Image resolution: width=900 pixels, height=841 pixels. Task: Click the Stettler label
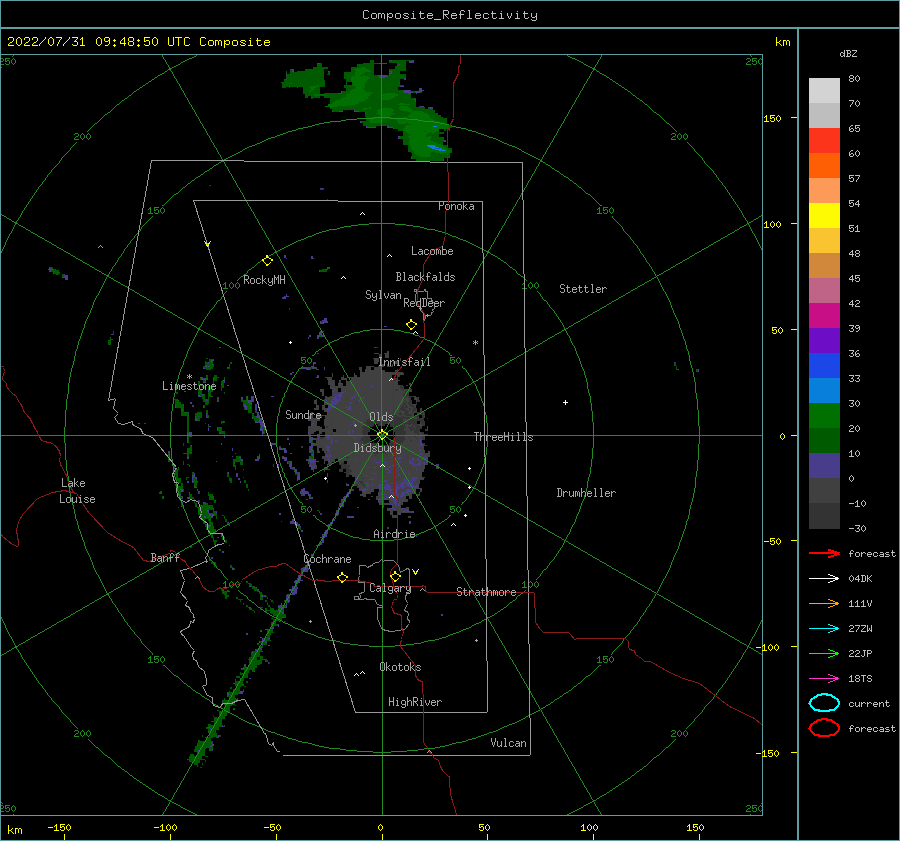[583, 289]
